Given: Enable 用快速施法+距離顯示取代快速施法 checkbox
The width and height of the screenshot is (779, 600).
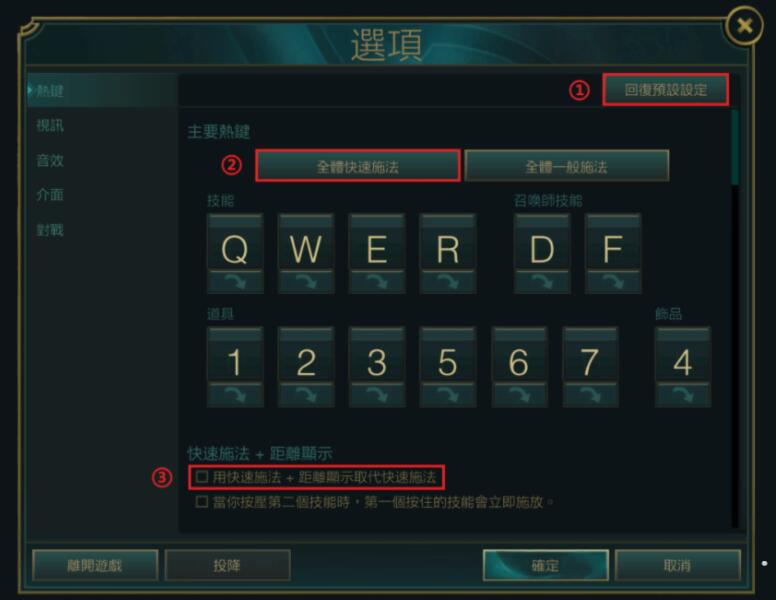Looking at the screenshot, I should [x=202, y=477].
